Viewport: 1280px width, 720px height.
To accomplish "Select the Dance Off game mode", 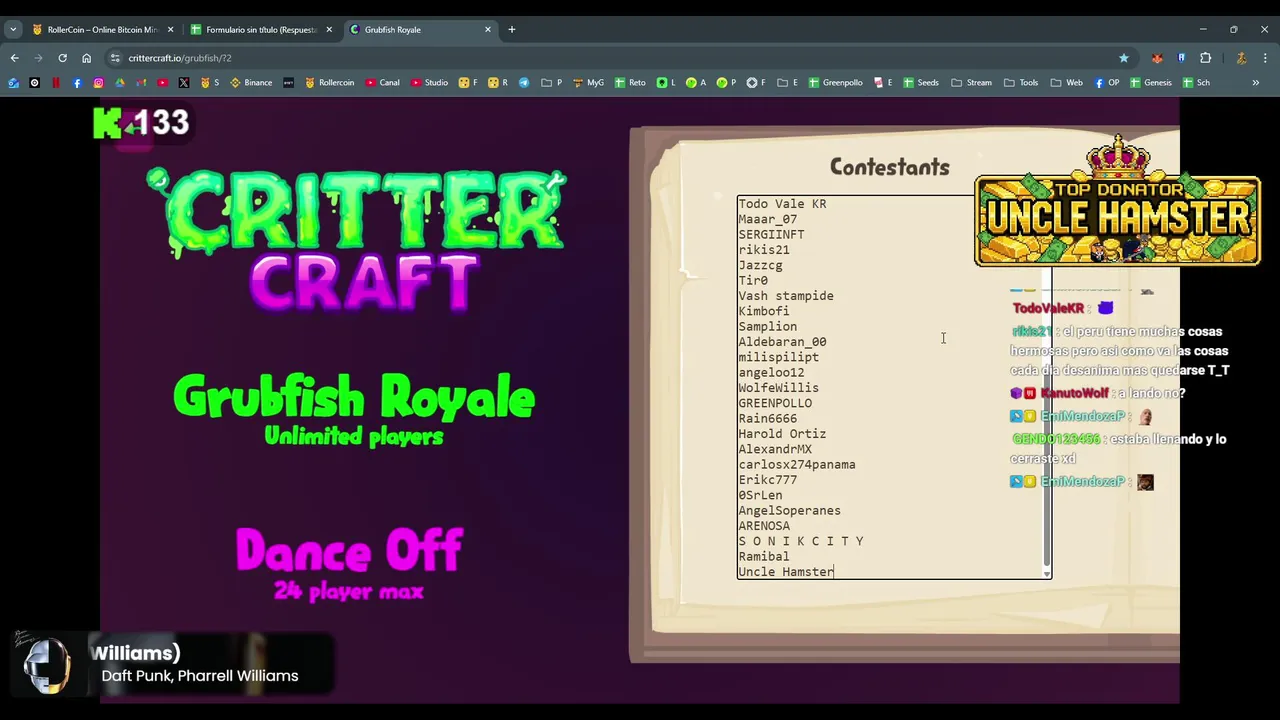I will point(349,564).
